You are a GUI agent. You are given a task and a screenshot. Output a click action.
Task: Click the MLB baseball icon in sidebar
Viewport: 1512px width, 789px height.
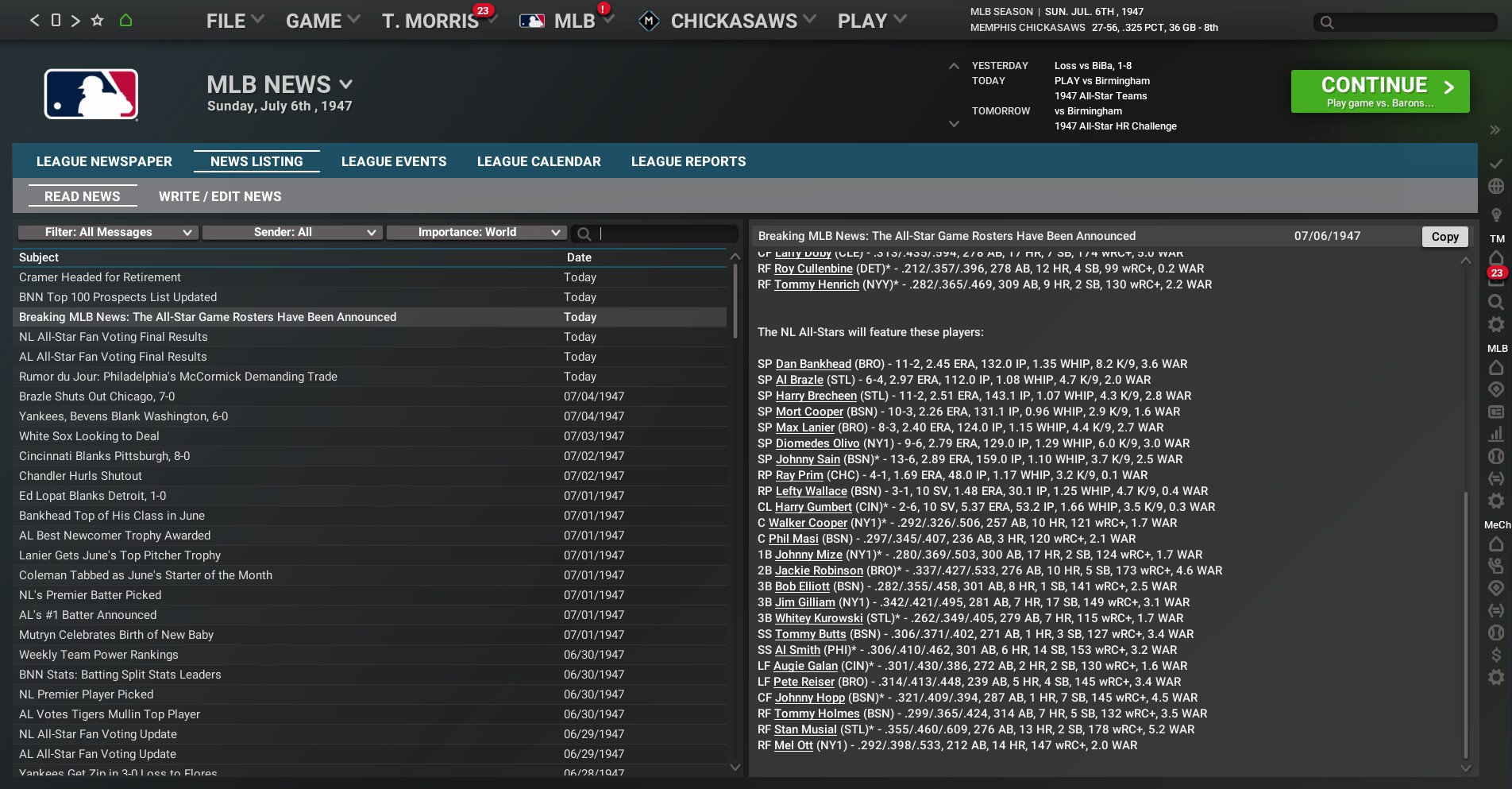click(x=1496, y=456)
